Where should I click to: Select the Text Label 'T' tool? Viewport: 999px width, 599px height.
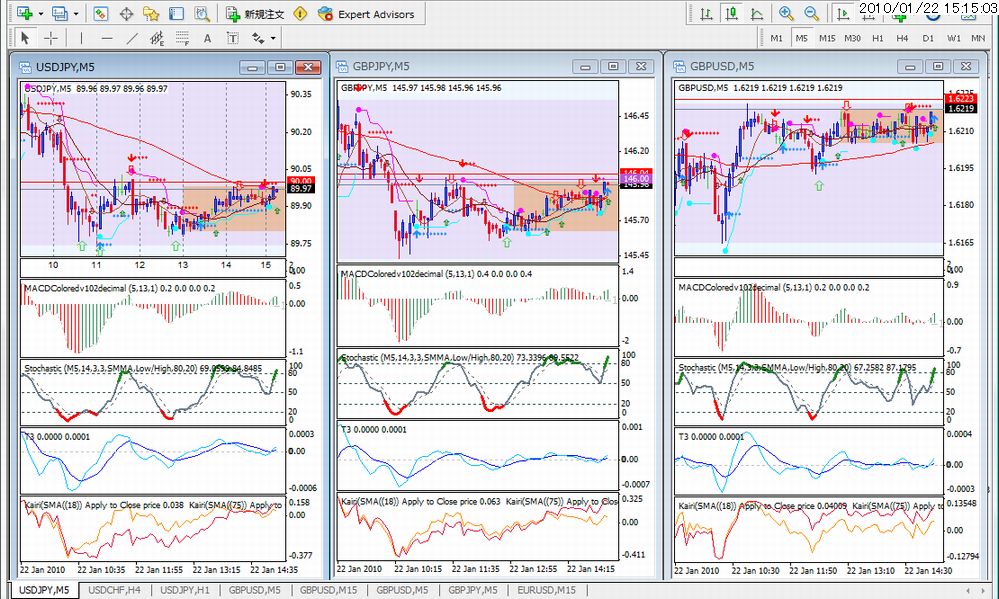233,38
